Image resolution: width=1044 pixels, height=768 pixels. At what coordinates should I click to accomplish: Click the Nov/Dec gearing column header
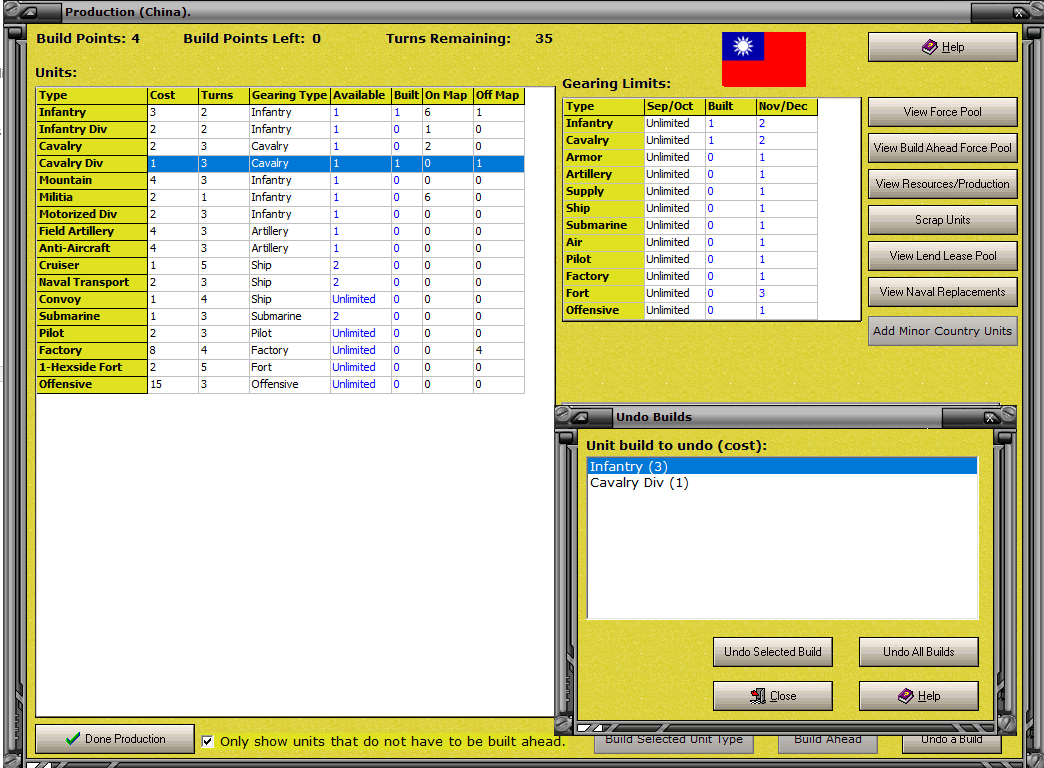[x=786, y=107]
